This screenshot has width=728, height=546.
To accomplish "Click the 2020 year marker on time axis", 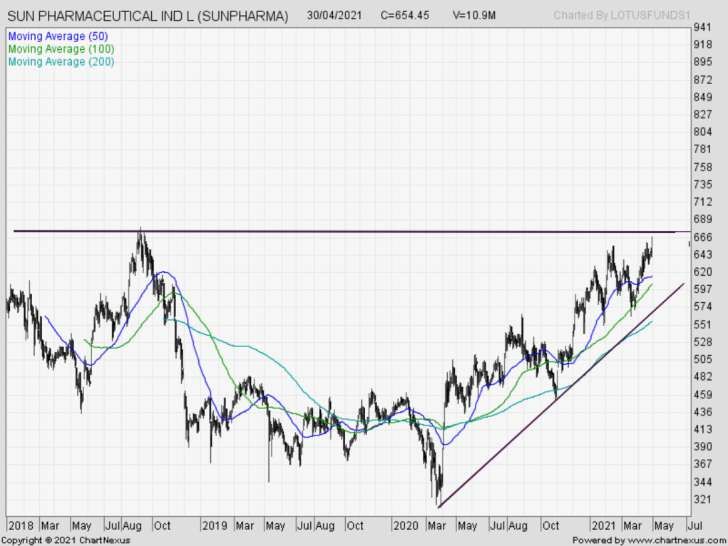I will (405, 524).
